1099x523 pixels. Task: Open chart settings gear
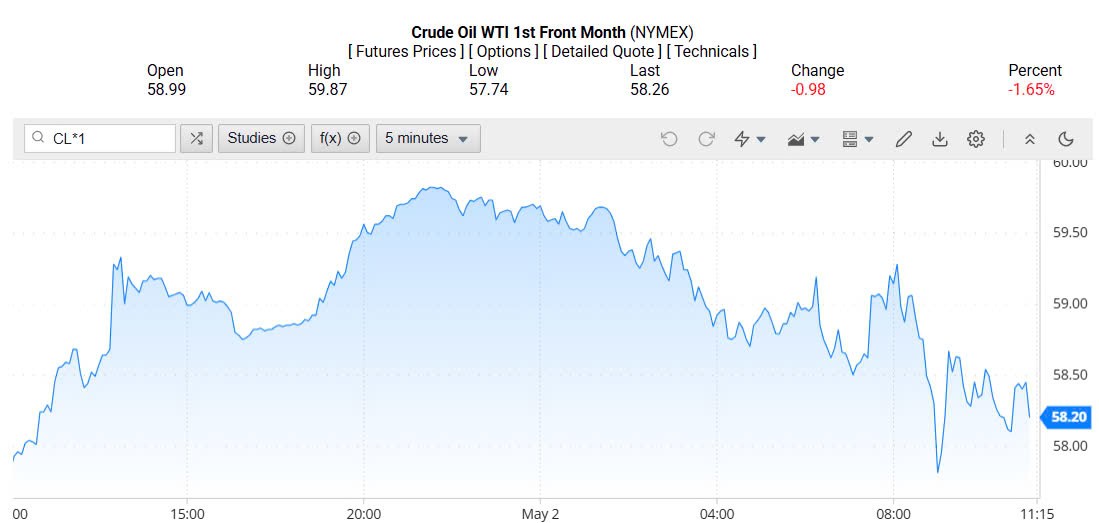click(x=976, y=139)
